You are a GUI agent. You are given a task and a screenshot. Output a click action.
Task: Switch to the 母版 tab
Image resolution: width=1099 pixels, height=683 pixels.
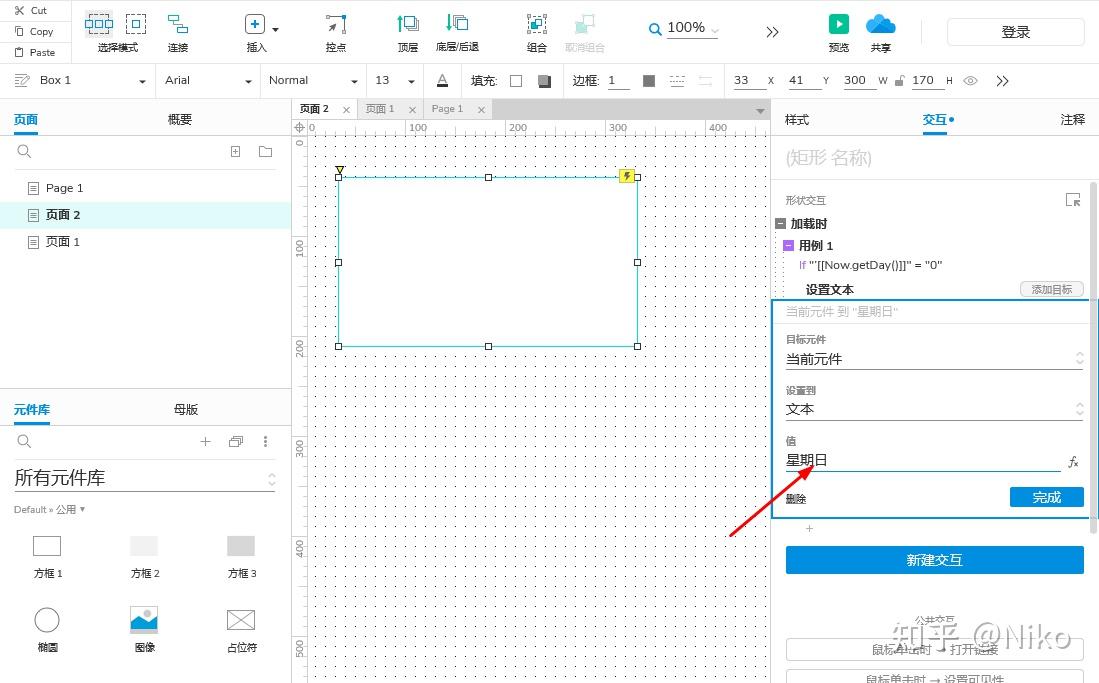pos(186,410)
